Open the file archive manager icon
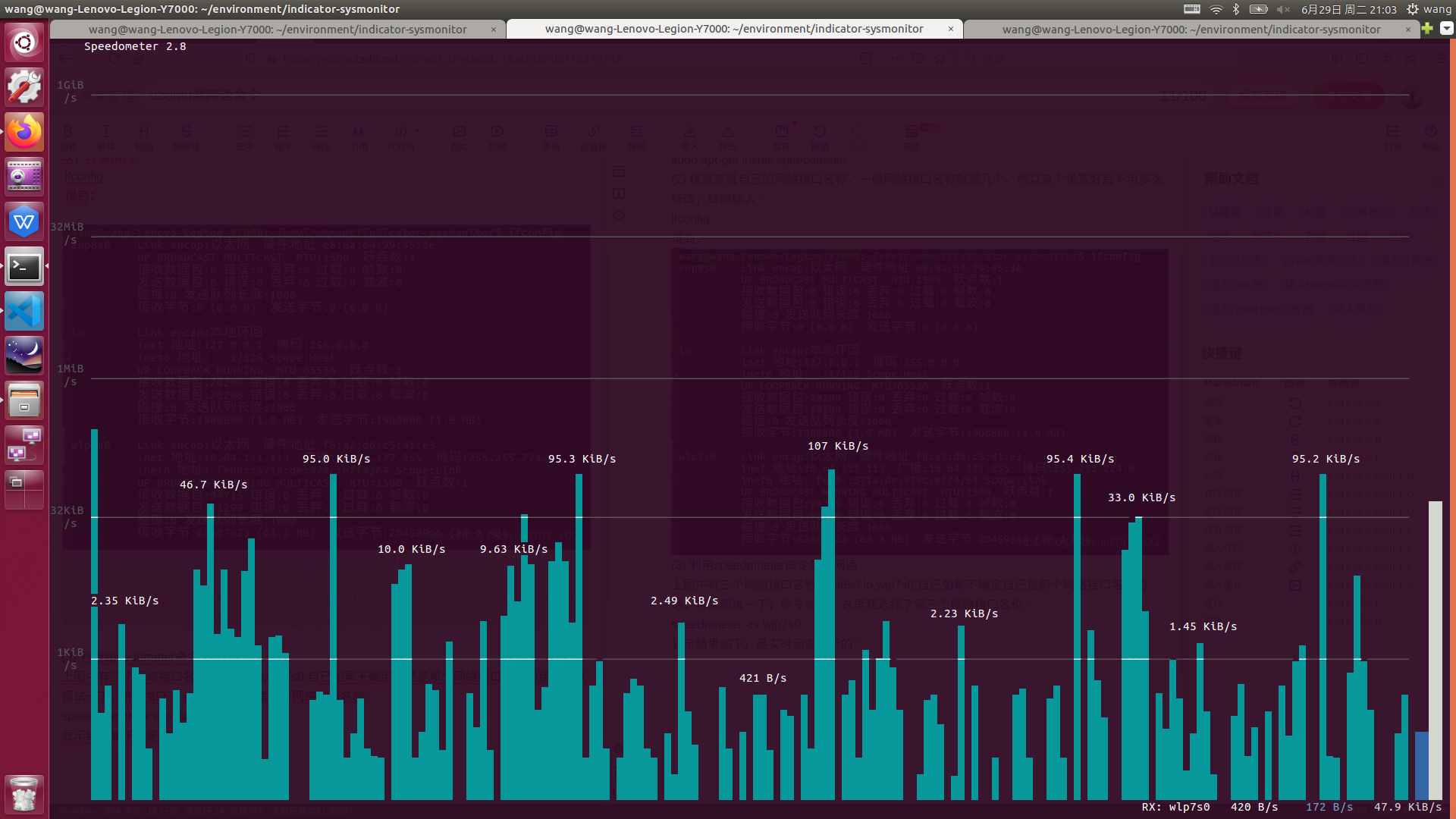This screenshot has width=1456, height=819. tap(24, 401)
